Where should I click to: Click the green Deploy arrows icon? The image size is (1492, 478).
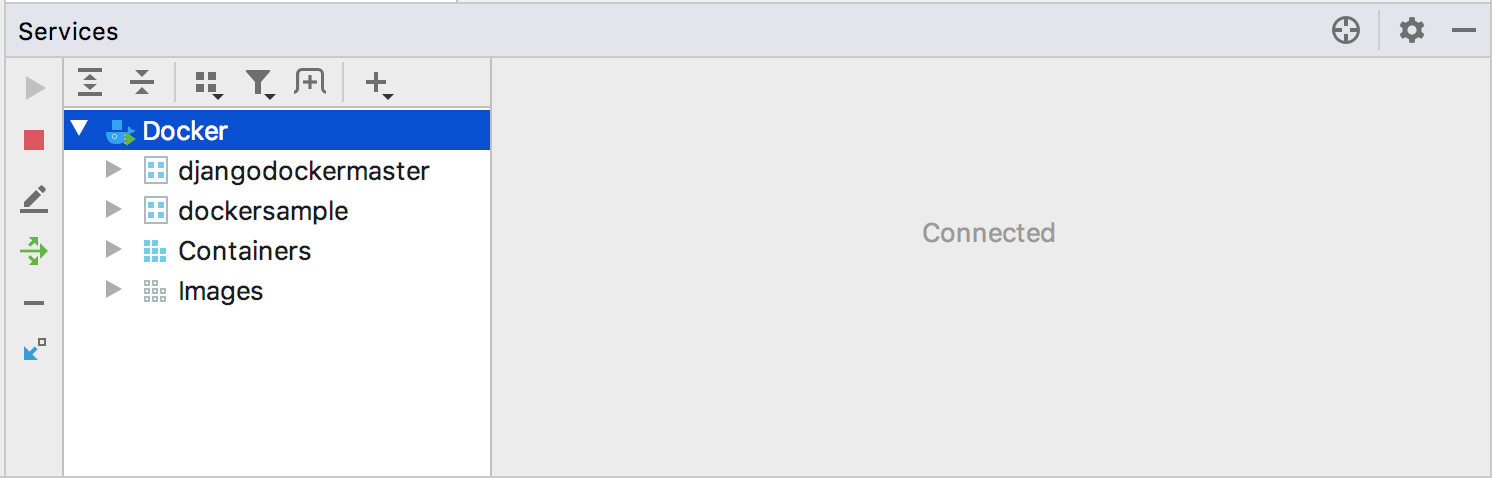click(35, 251)
